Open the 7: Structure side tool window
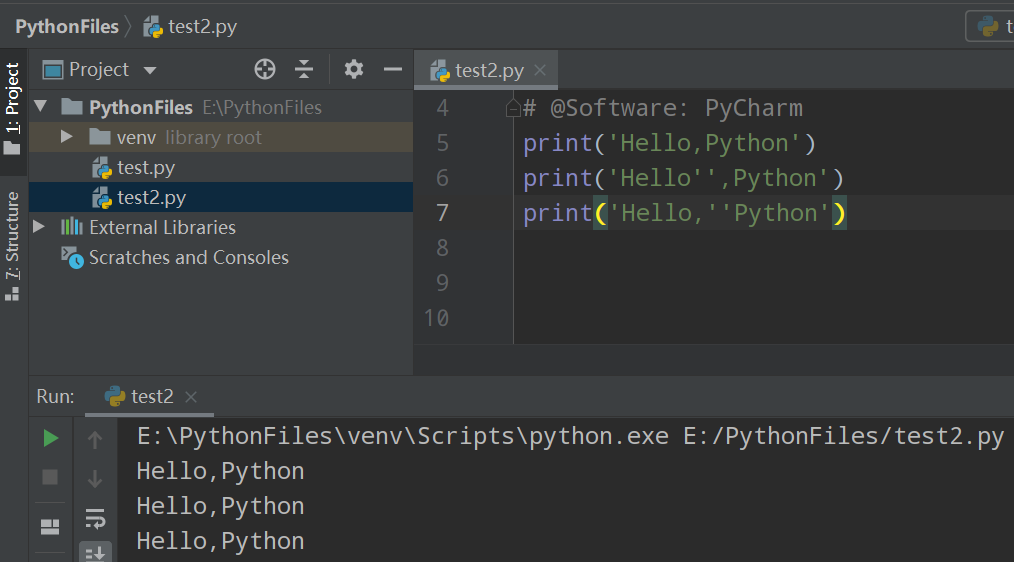The height and width of the screenshot is (562, 1014). [x=13, y=246]
